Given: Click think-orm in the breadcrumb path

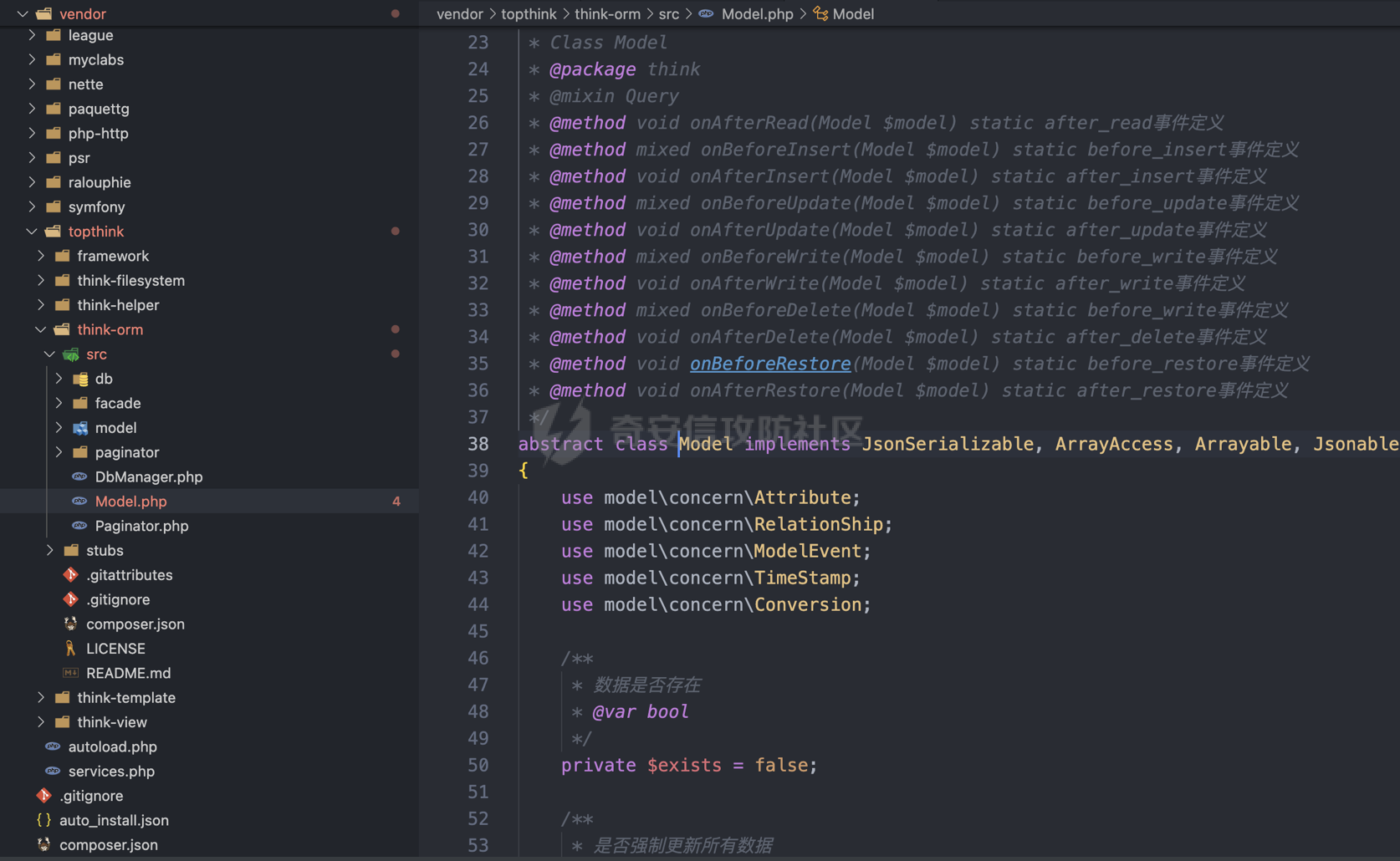Looking at the screenshot, I should [x=607, y=13].
